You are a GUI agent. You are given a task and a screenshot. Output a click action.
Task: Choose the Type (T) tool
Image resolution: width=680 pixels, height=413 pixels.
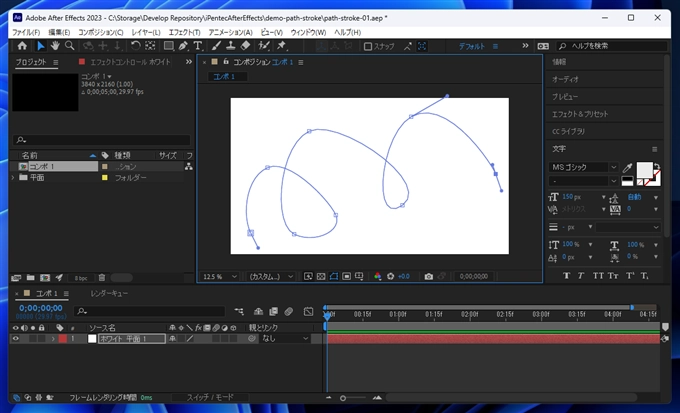click(x=197, y=46)
